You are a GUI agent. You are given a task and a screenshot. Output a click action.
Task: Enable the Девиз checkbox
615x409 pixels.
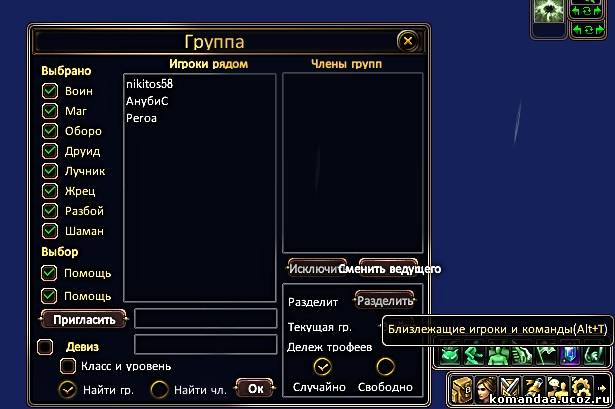[x=45, y=347]
